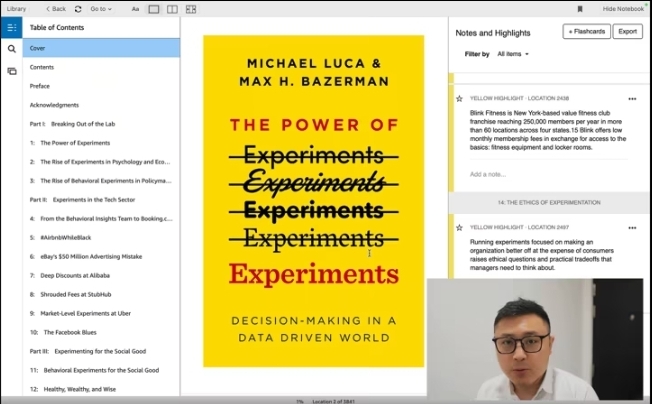Click the Running experiments highlight text

542,255
